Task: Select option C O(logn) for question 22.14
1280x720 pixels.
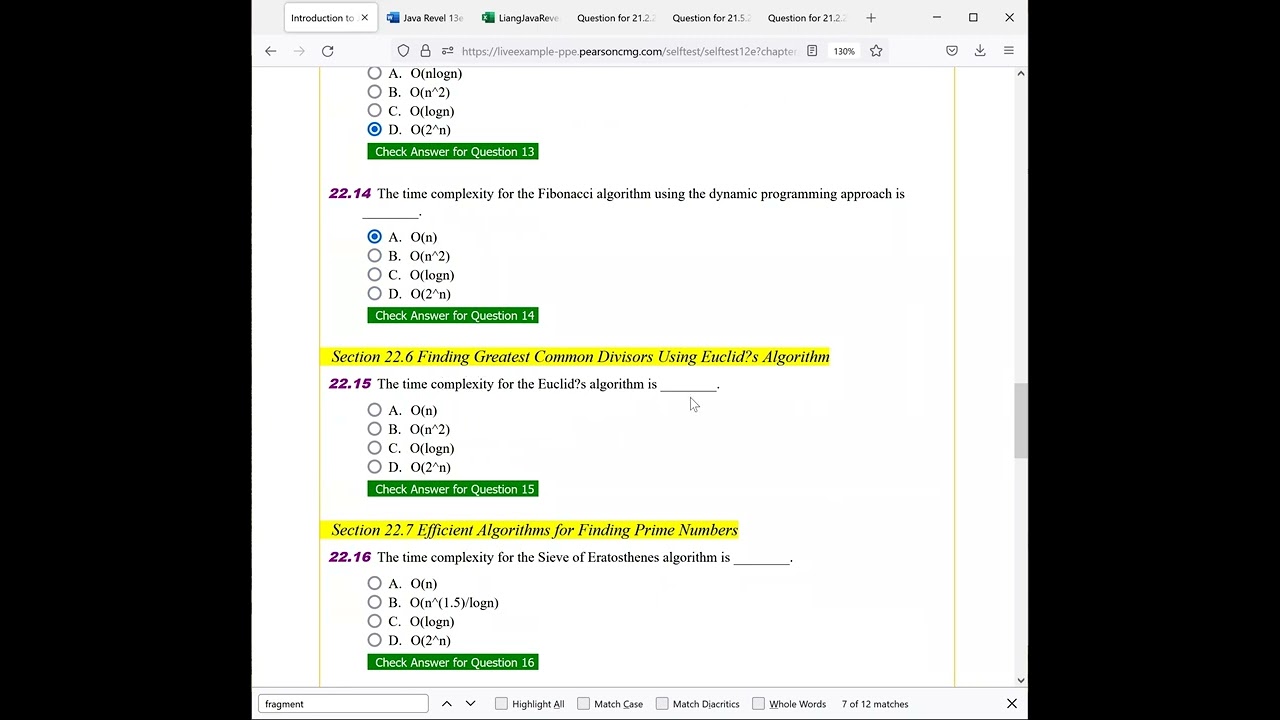Action: point(374,275)
